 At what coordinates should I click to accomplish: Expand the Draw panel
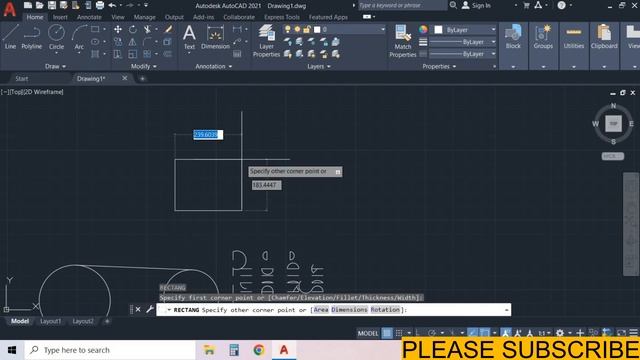click(55, 66)
